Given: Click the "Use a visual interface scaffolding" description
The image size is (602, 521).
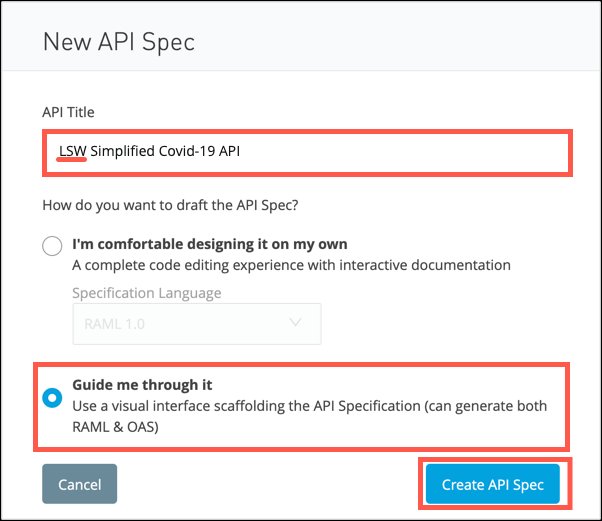Looking at the screenshot, I should [309, 406].
